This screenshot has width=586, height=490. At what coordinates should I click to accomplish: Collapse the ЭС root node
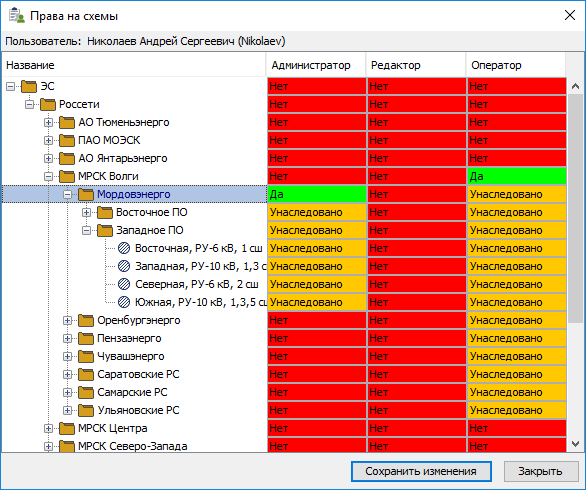[x=10, y=87]
